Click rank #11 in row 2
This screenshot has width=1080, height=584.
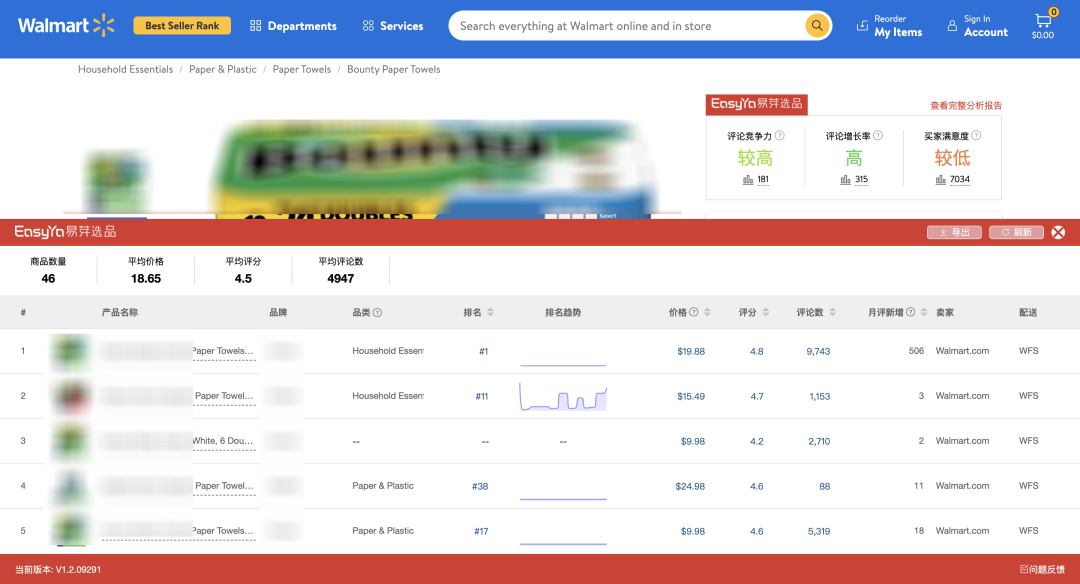(481, 396)
